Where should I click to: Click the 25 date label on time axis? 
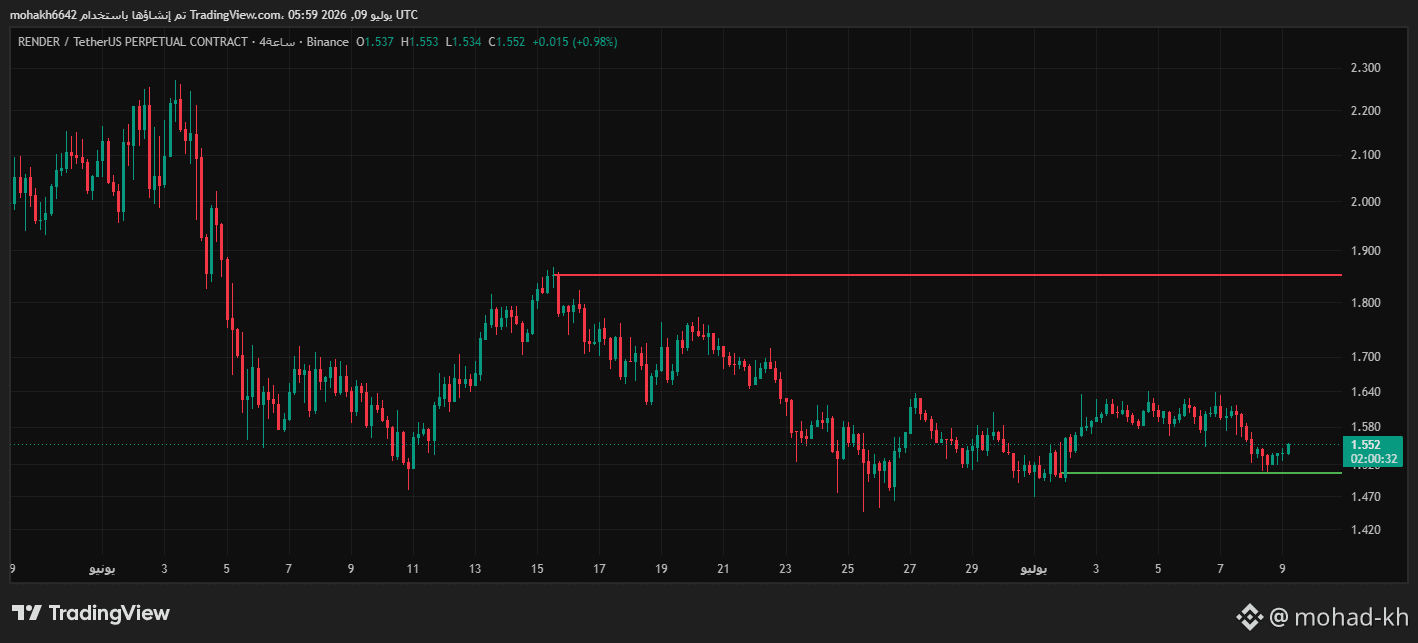[847, 569]
